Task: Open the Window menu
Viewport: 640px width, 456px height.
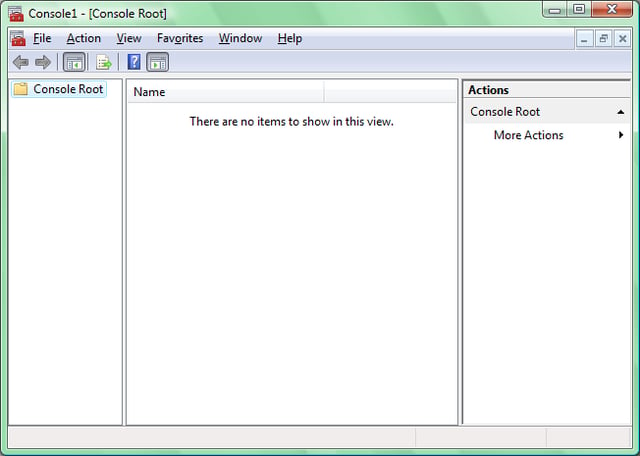Action: [x=240, y=38]
